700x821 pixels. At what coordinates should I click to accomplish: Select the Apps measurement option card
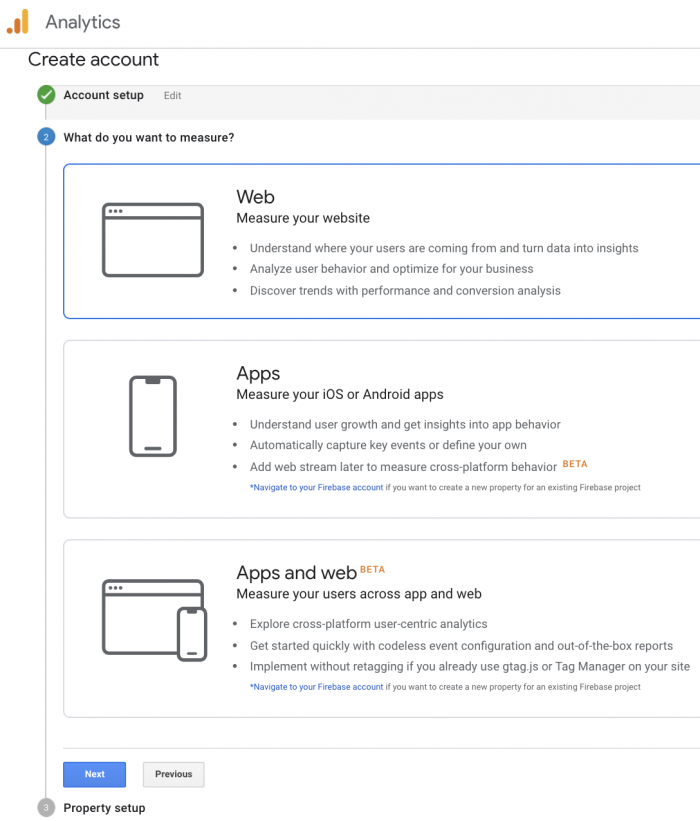pyautogui.click(x=382, y=429)
